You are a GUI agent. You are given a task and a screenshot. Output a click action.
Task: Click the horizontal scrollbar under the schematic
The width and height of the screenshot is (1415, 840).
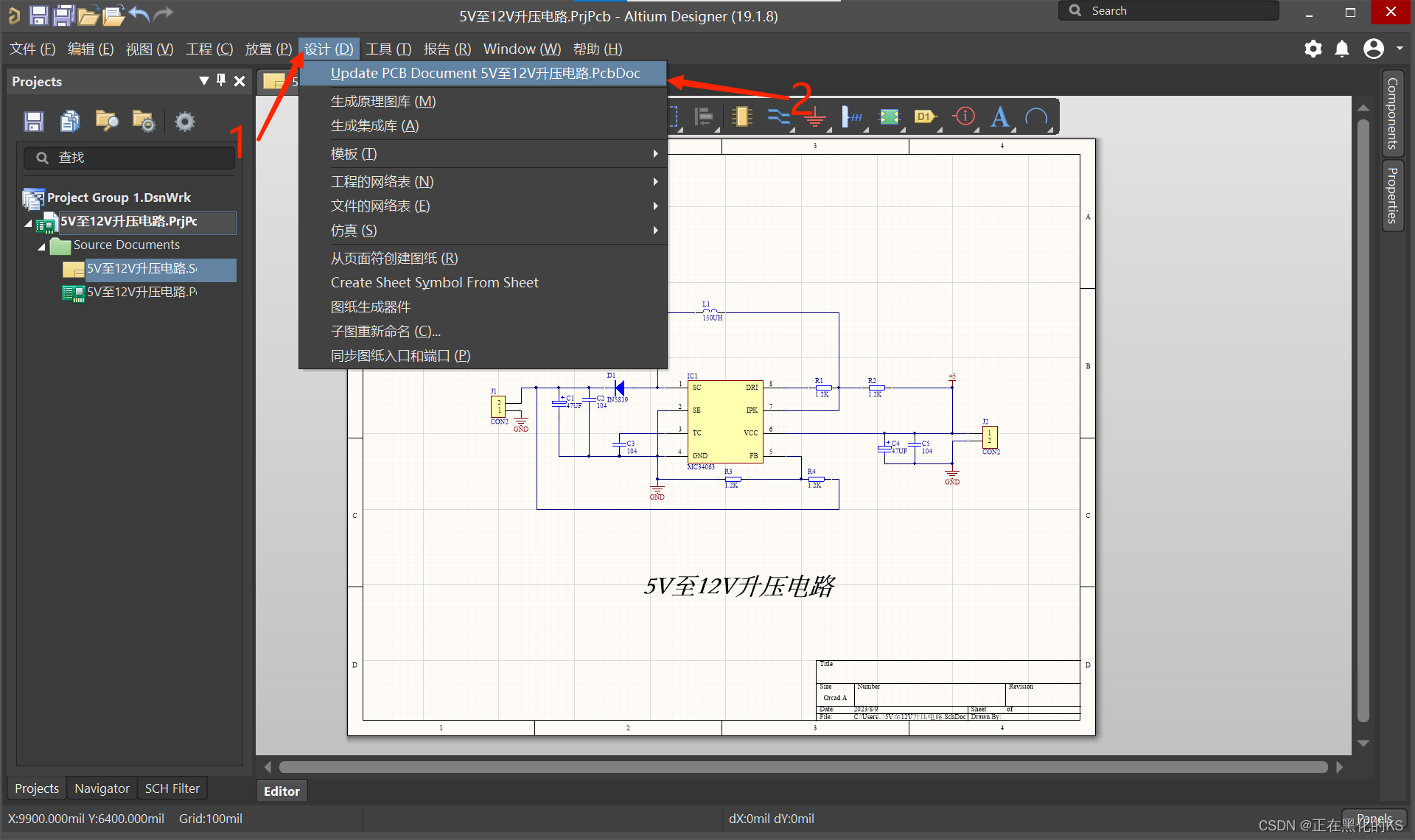pos(802,767)
